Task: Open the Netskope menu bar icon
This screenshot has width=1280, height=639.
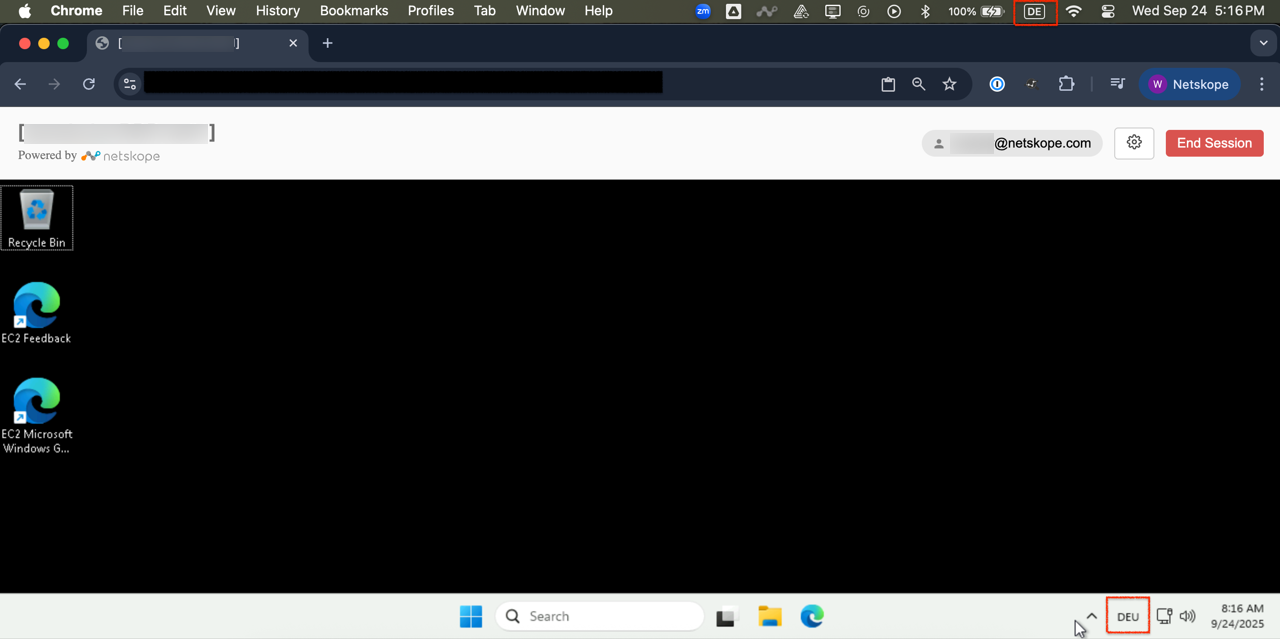Action: [x=767, y=11]
